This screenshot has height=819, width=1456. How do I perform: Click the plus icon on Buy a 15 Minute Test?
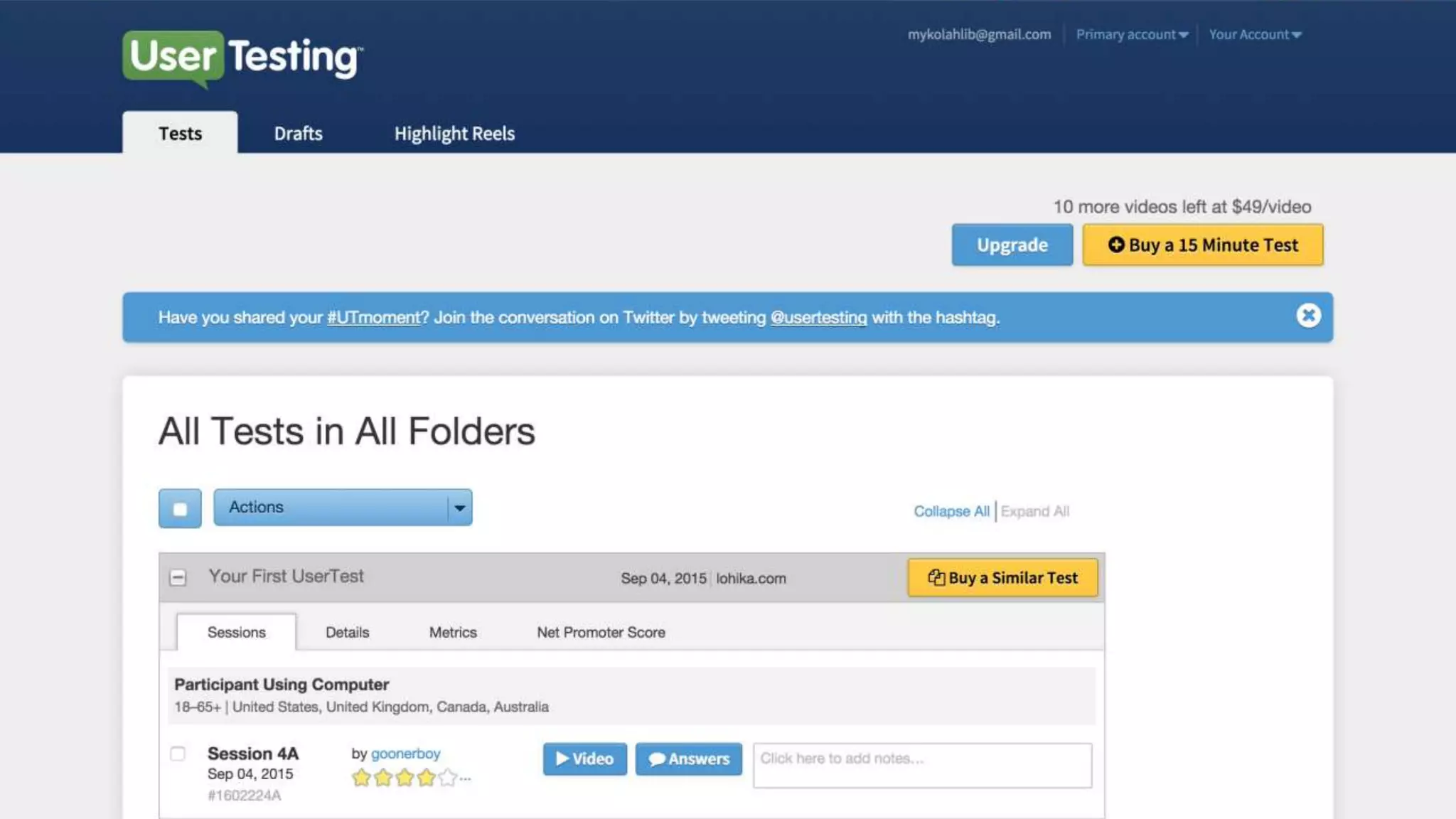pyautogui.click(x=1116, y=245)
